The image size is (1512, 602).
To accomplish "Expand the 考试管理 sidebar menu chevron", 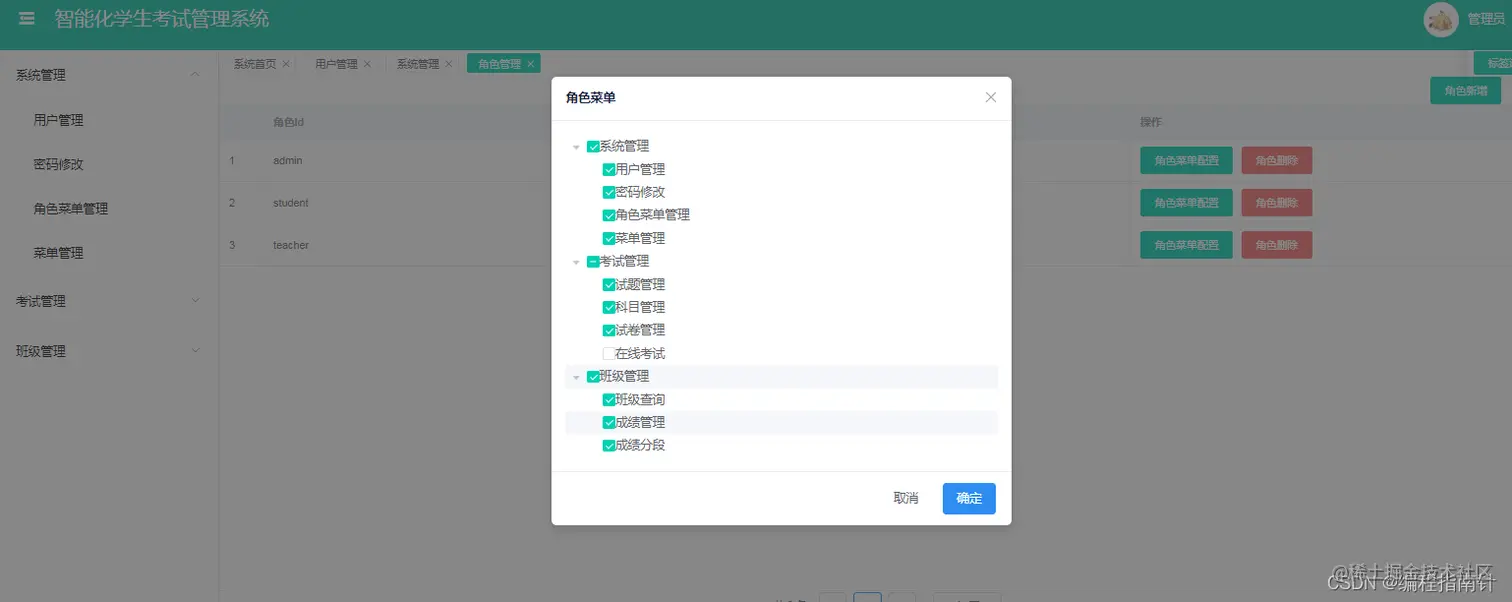I will click(x=195, y=301).
